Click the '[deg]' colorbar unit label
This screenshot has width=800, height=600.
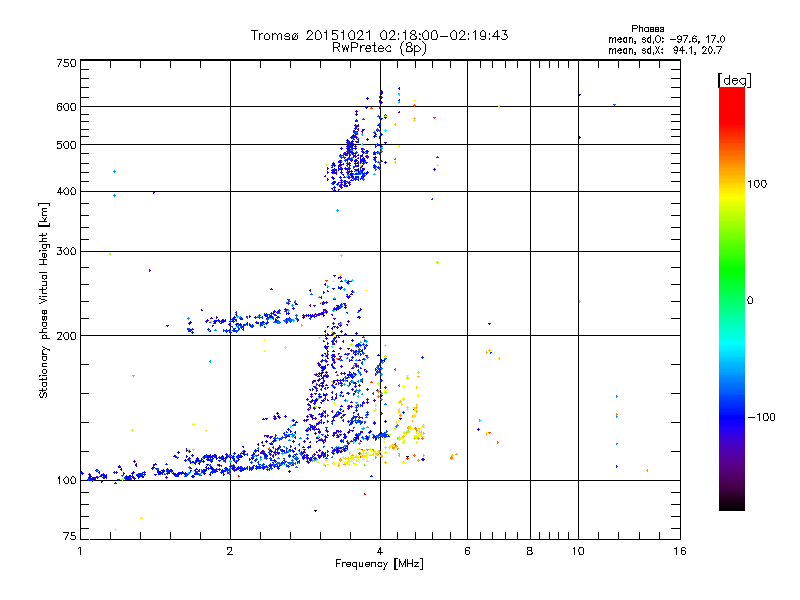(734, 80)
